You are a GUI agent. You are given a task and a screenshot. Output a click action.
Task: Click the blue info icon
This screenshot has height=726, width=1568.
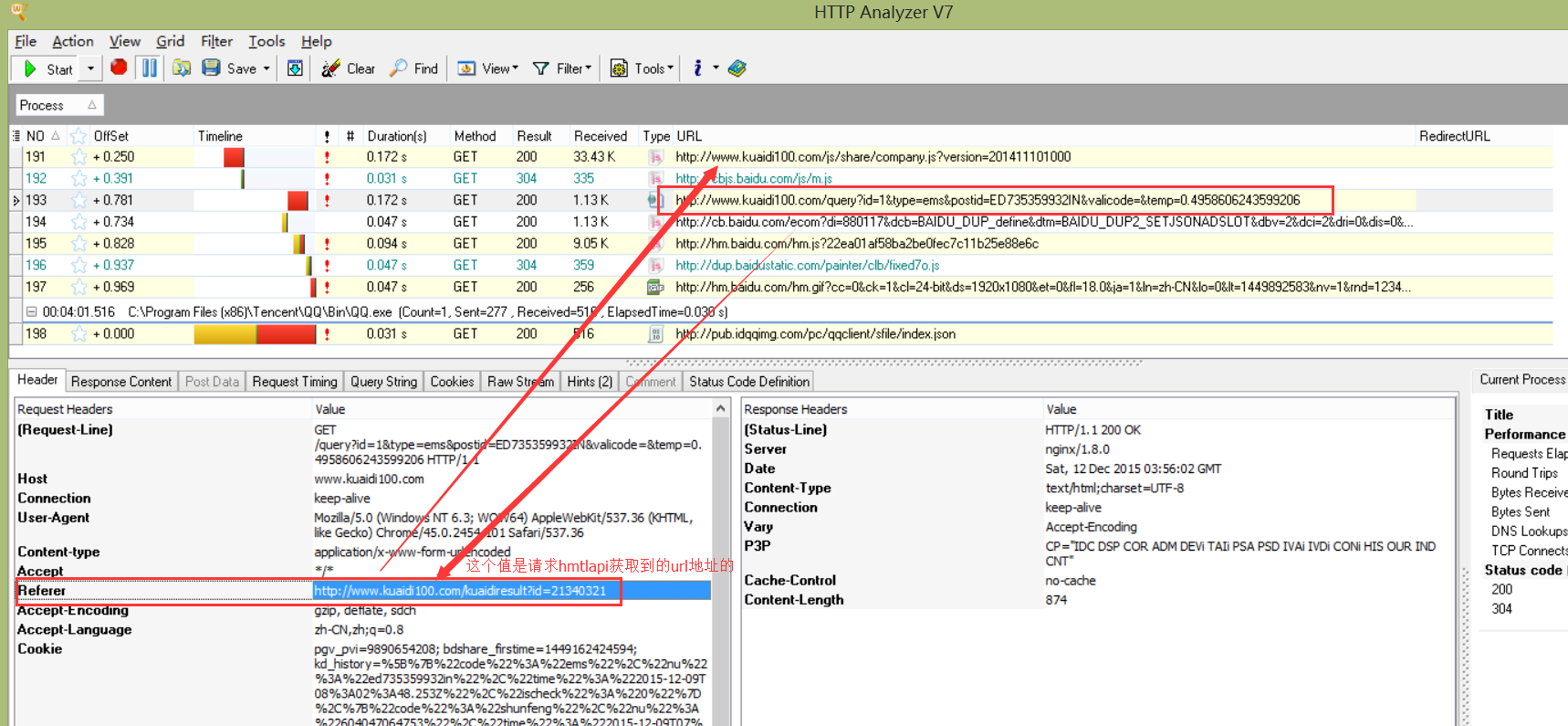point(698,68)
